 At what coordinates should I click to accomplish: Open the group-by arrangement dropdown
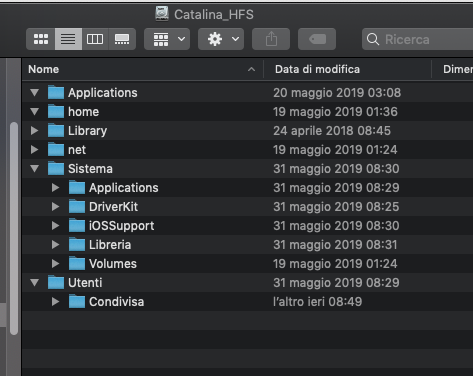click(167, 39)
